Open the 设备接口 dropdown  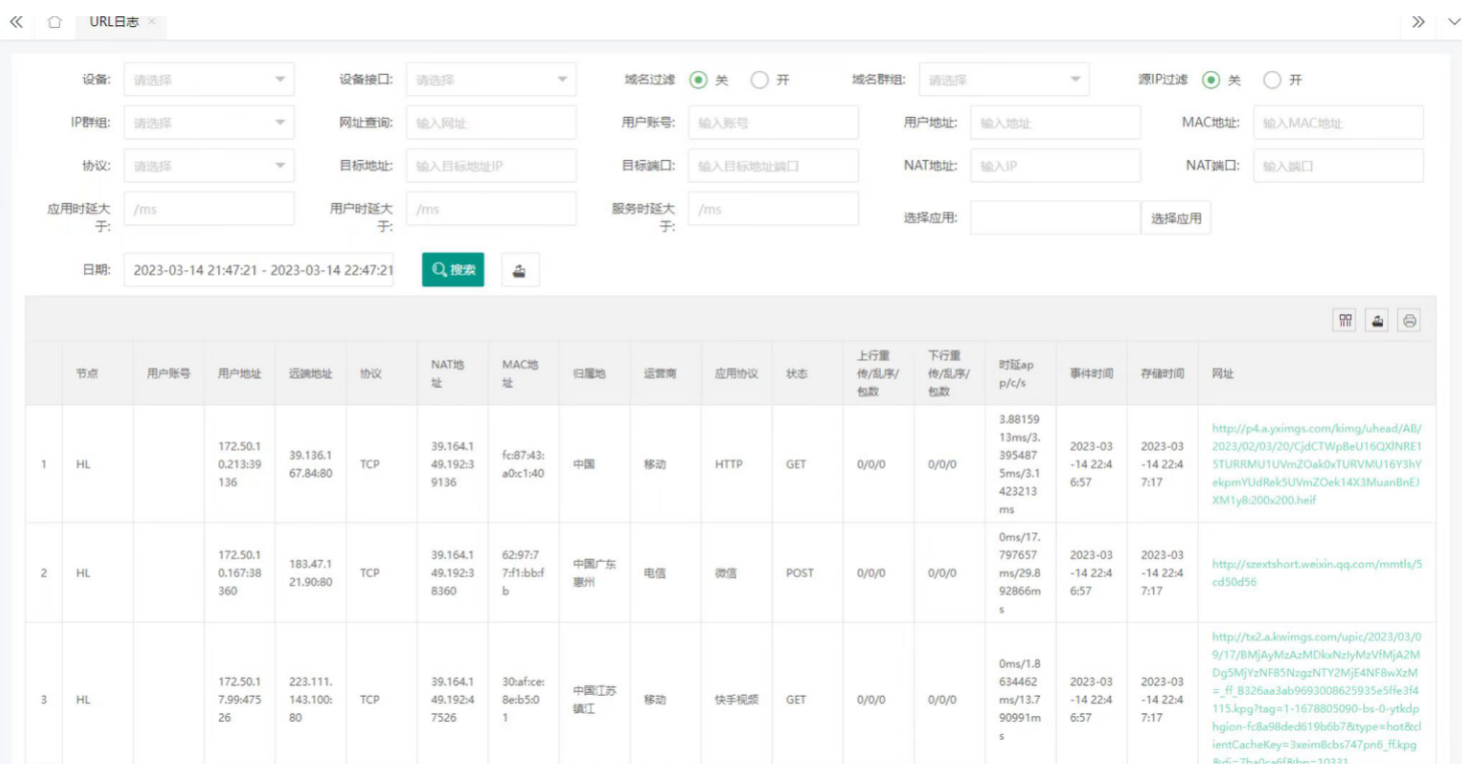(x=491, y=80)
